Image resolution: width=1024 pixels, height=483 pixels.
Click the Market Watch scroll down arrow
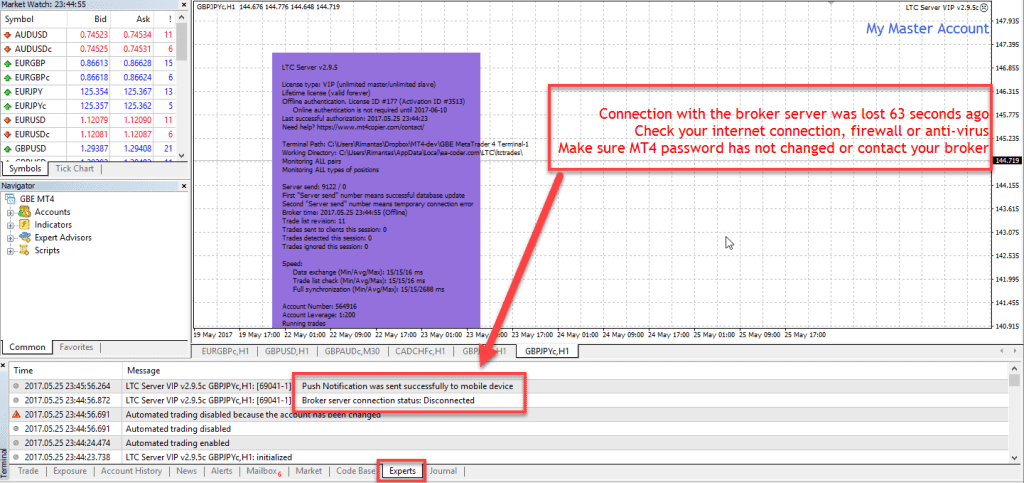coord(182,157)
